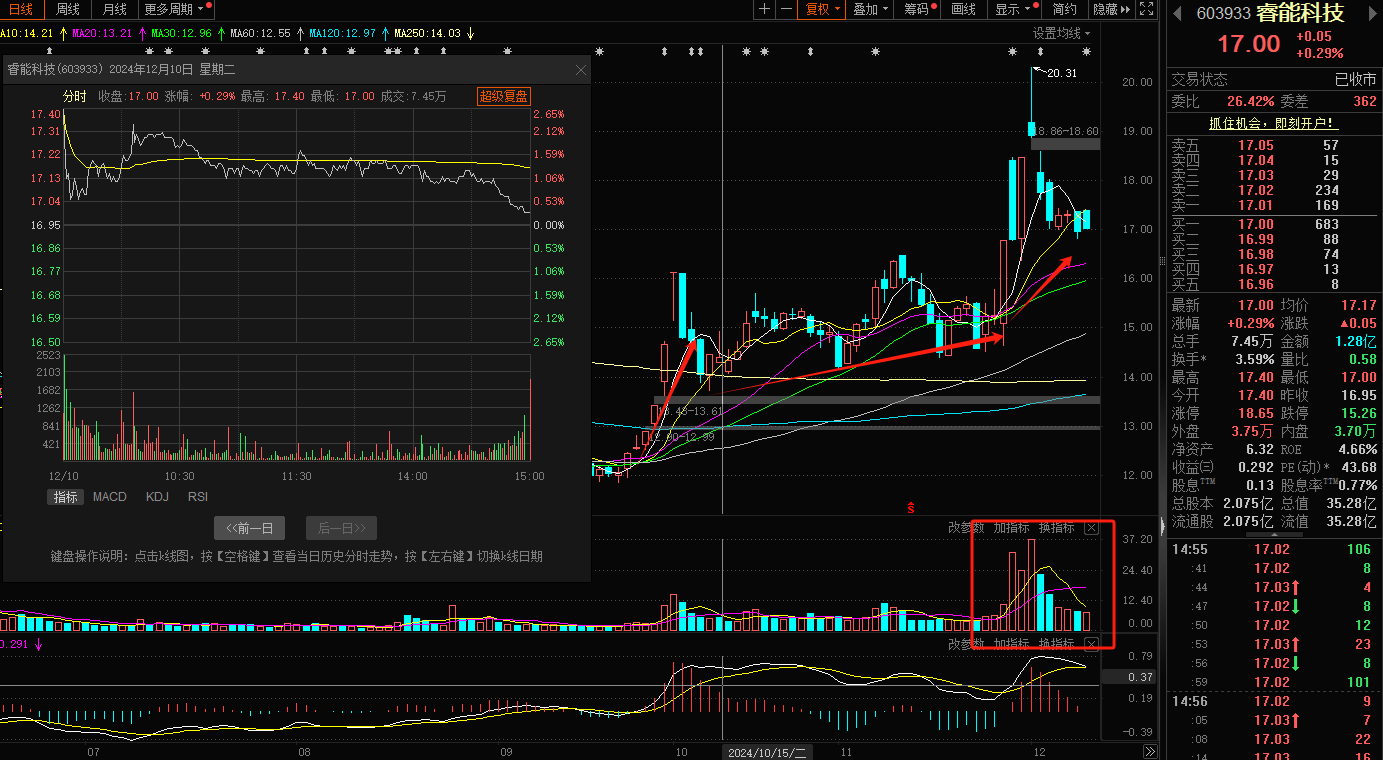Click the 后一日>> next day button
This screenshot has width=1383, height=760.
coord(341,528)
